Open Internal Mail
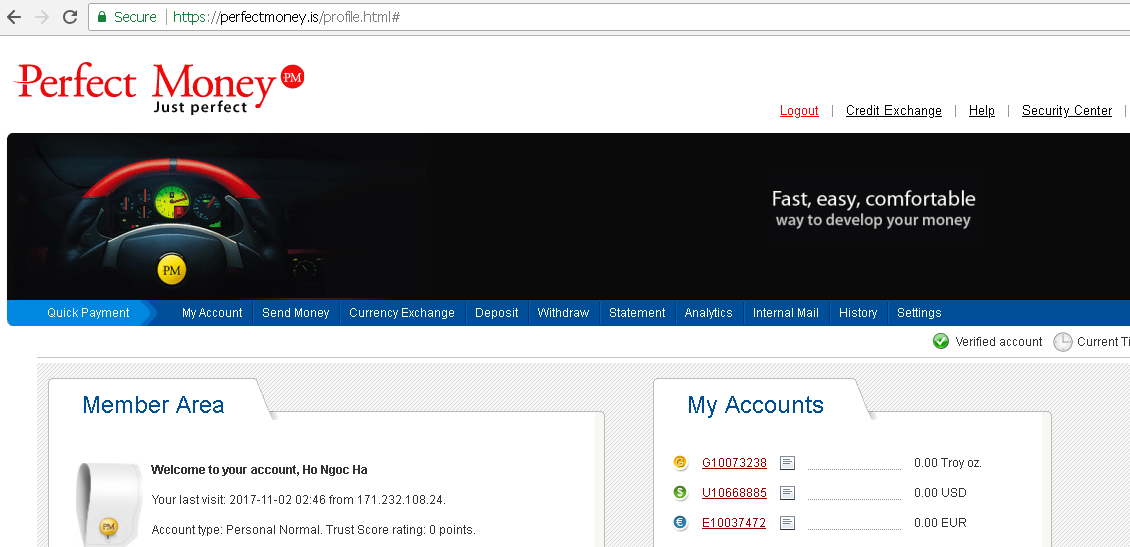 coord(786,313)
